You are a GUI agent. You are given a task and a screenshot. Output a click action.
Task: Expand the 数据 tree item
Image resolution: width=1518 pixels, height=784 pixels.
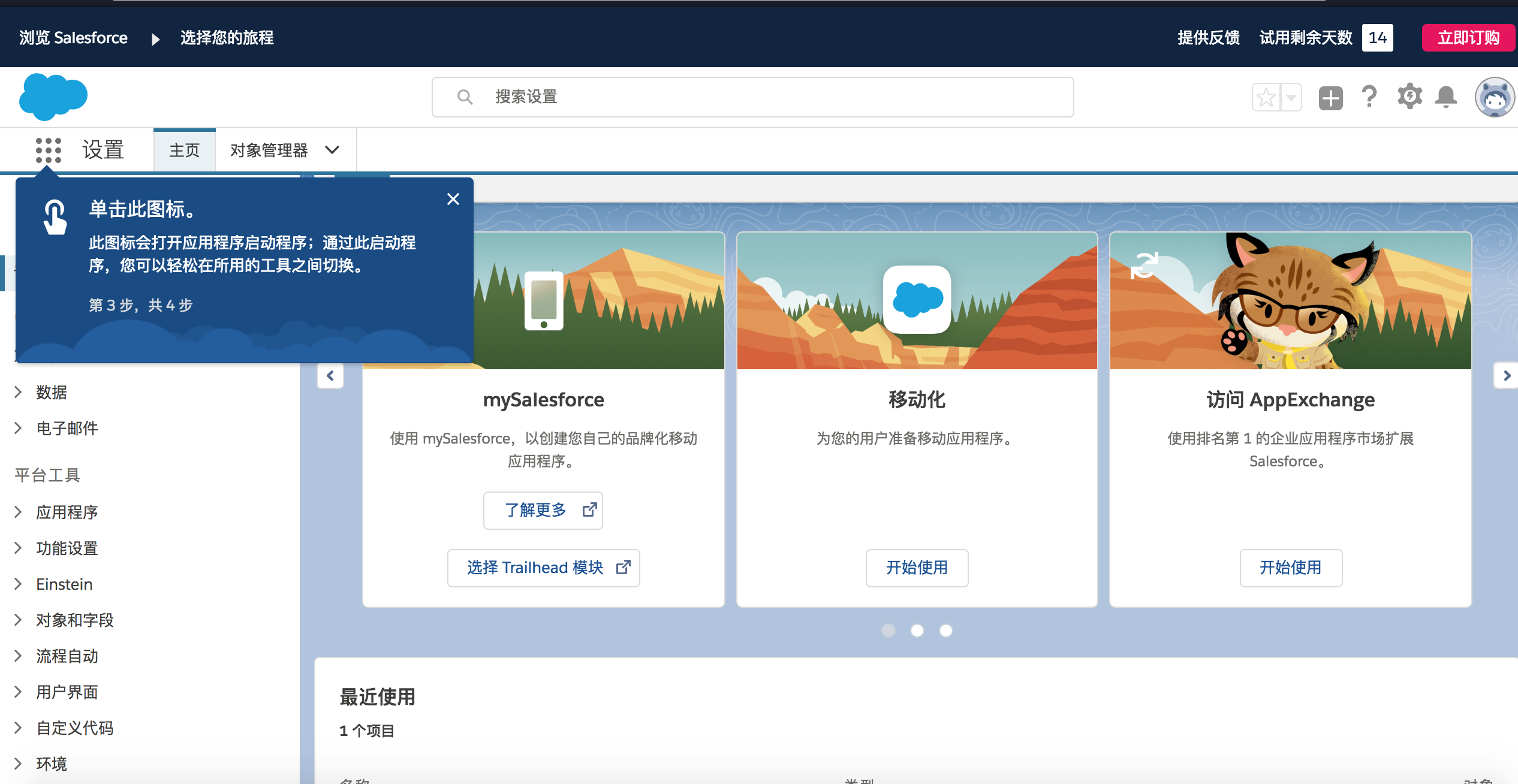coord(18,392)
